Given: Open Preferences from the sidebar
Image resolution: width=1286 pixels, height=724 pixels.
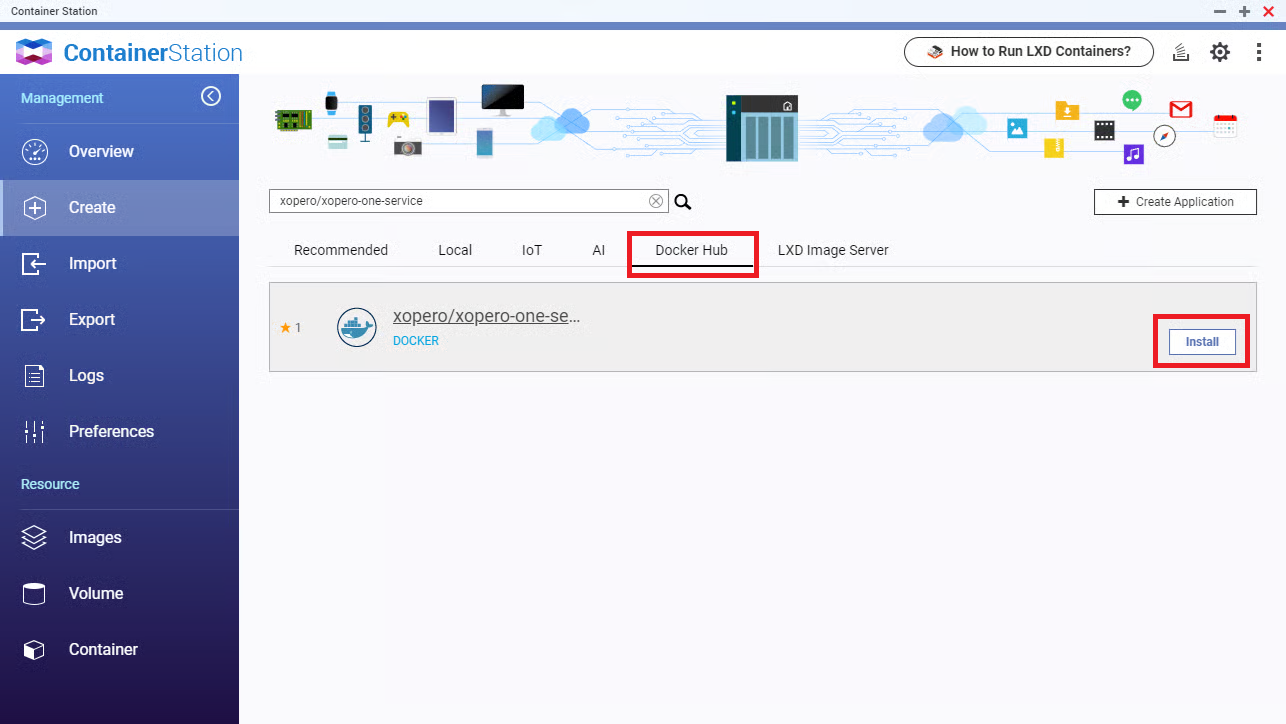Looking at the screenshot, I should point(119,432).
